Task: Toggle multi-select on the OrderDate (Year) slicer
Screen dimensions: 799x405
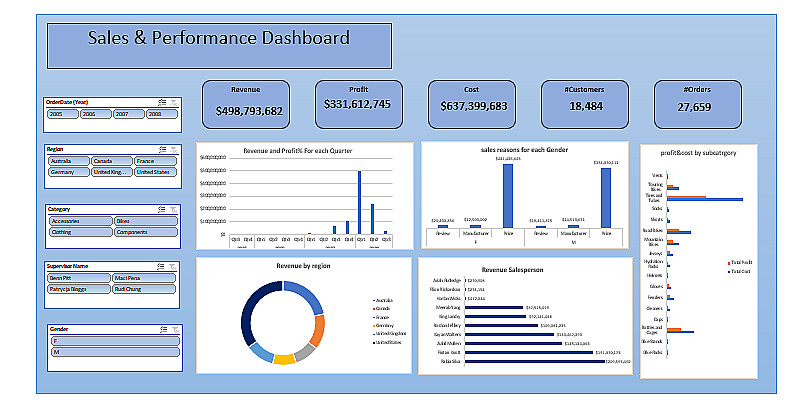Action: click(162, 102)
